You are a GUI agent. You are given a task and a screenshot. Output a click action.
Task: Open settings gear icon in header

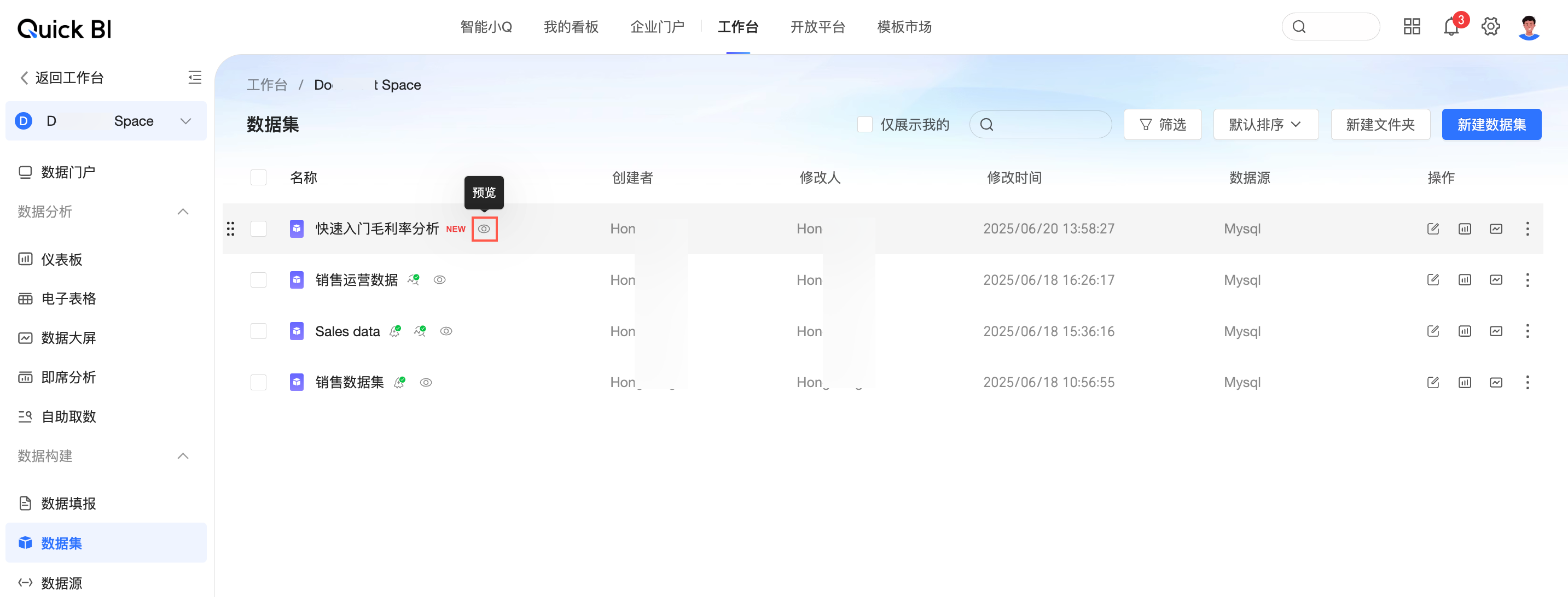pyautogui.click(x=1490, y=27)
